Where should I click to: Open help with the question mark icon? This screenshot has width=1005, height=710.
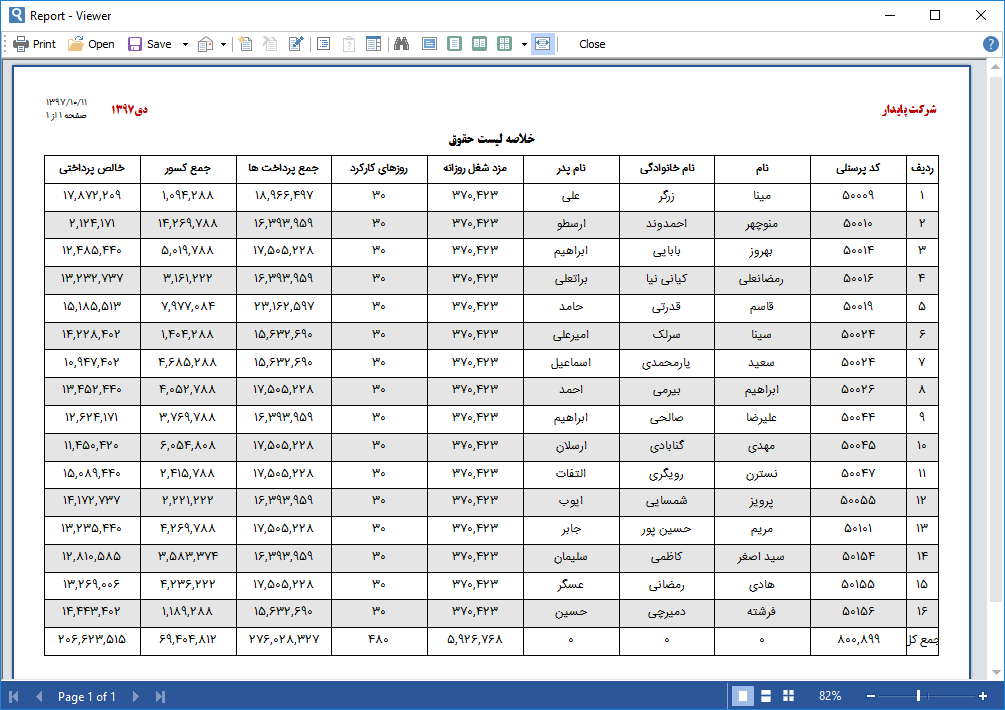coord(990,44)
